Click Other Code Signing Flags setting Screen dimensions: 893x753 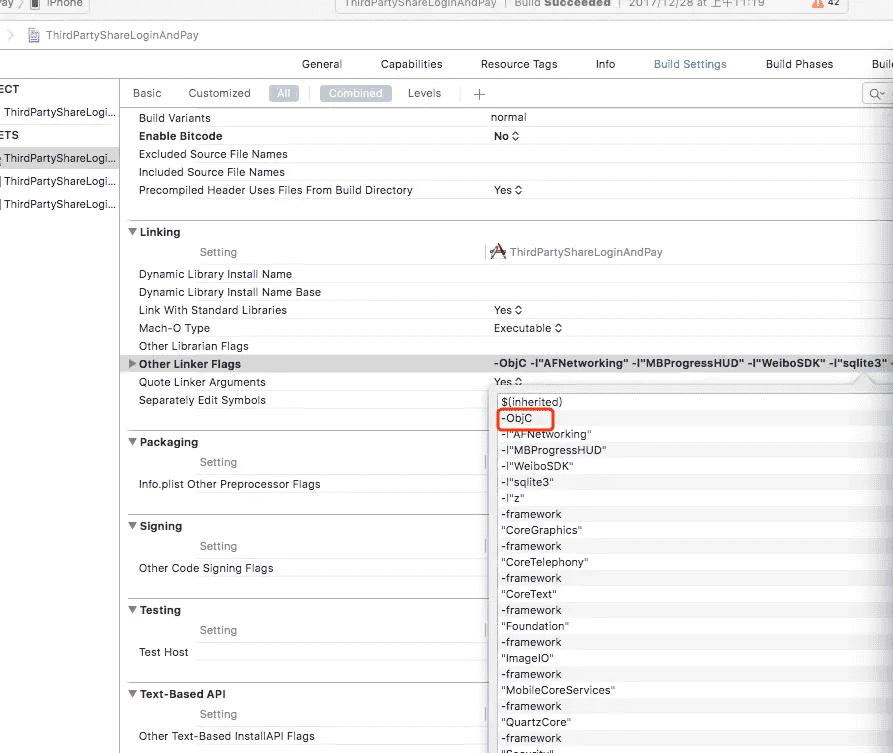coord(206,568)
